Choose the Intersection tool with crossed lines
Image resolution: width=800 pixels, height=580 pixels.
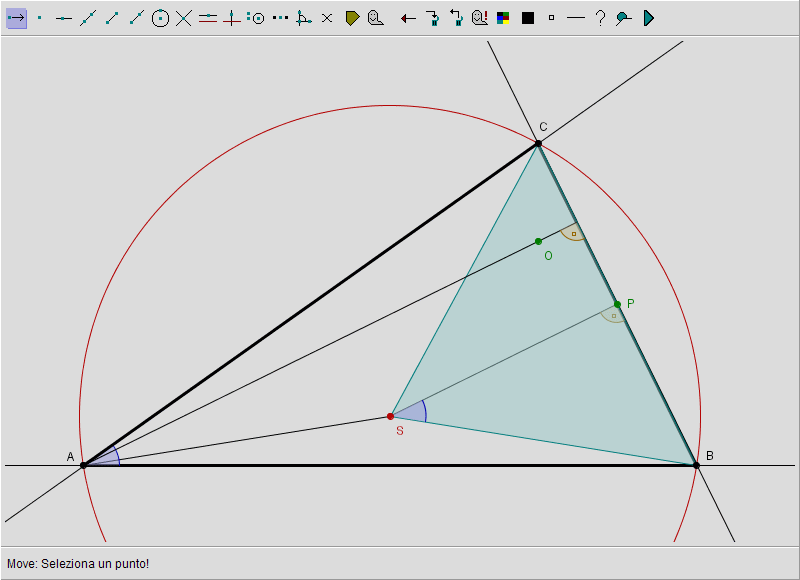click(x=184, y=18)
